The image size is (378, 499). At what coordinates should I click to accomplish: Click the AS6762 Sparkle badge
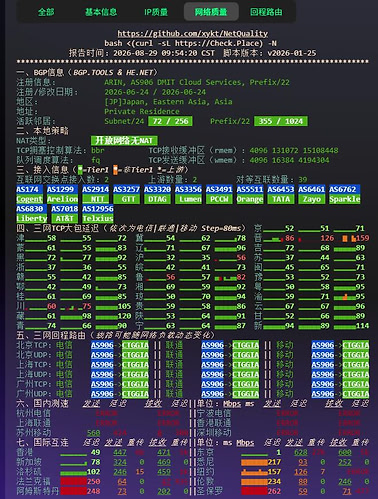pyautogui.click(x=345, y=194)
